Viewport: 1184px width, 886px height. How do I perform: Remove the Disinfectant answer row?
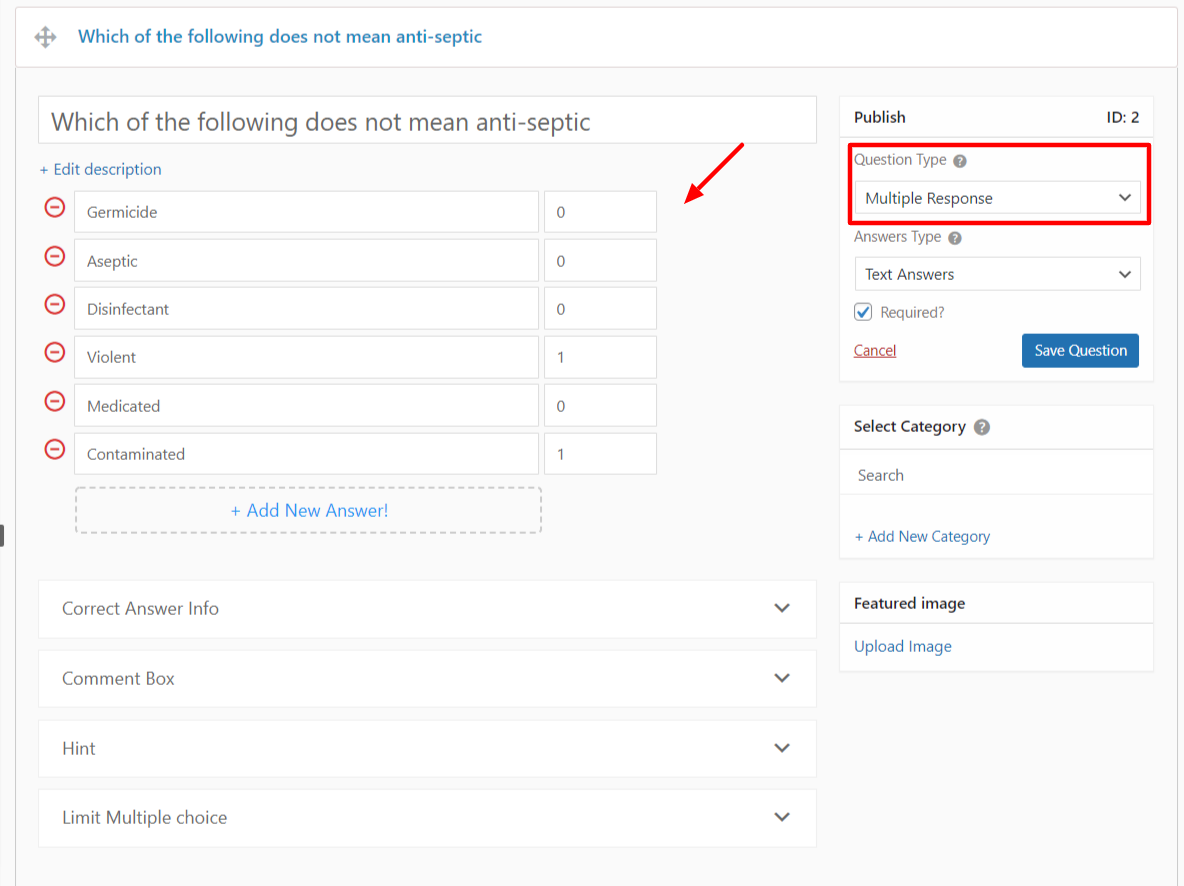55,305
